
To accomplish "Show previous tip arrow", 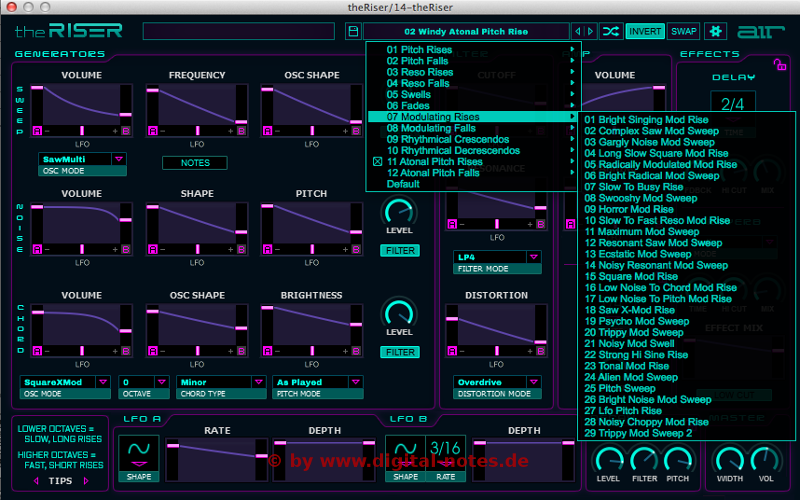I will 36,481.
